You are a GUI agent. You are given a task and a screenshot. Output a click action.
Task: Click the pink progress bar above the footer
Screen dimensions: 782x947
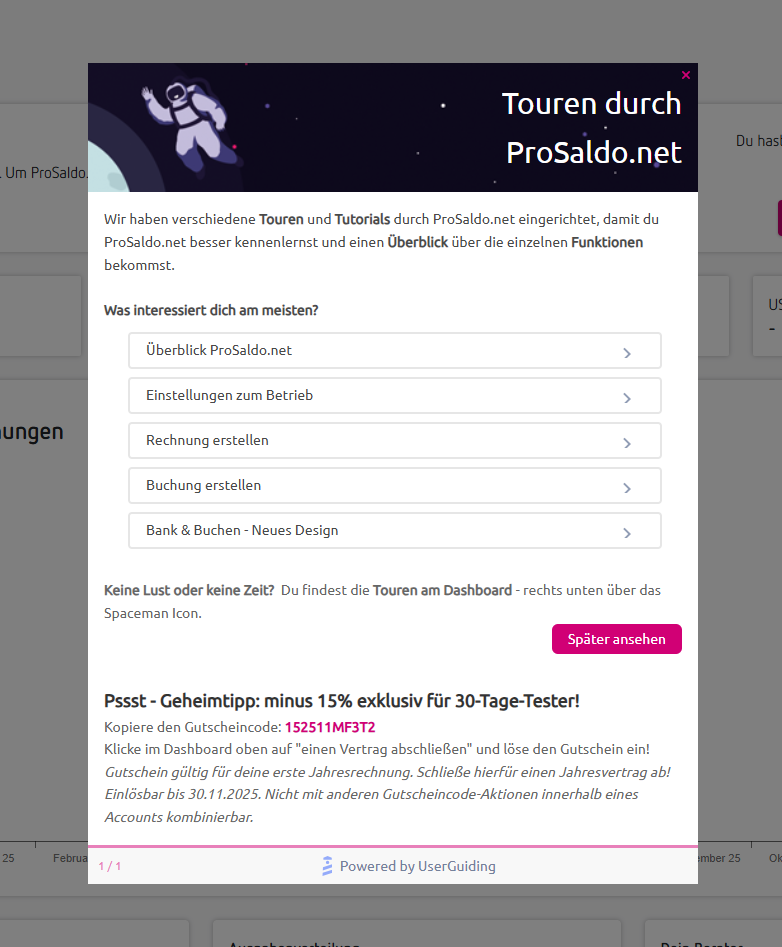[393, 846]
